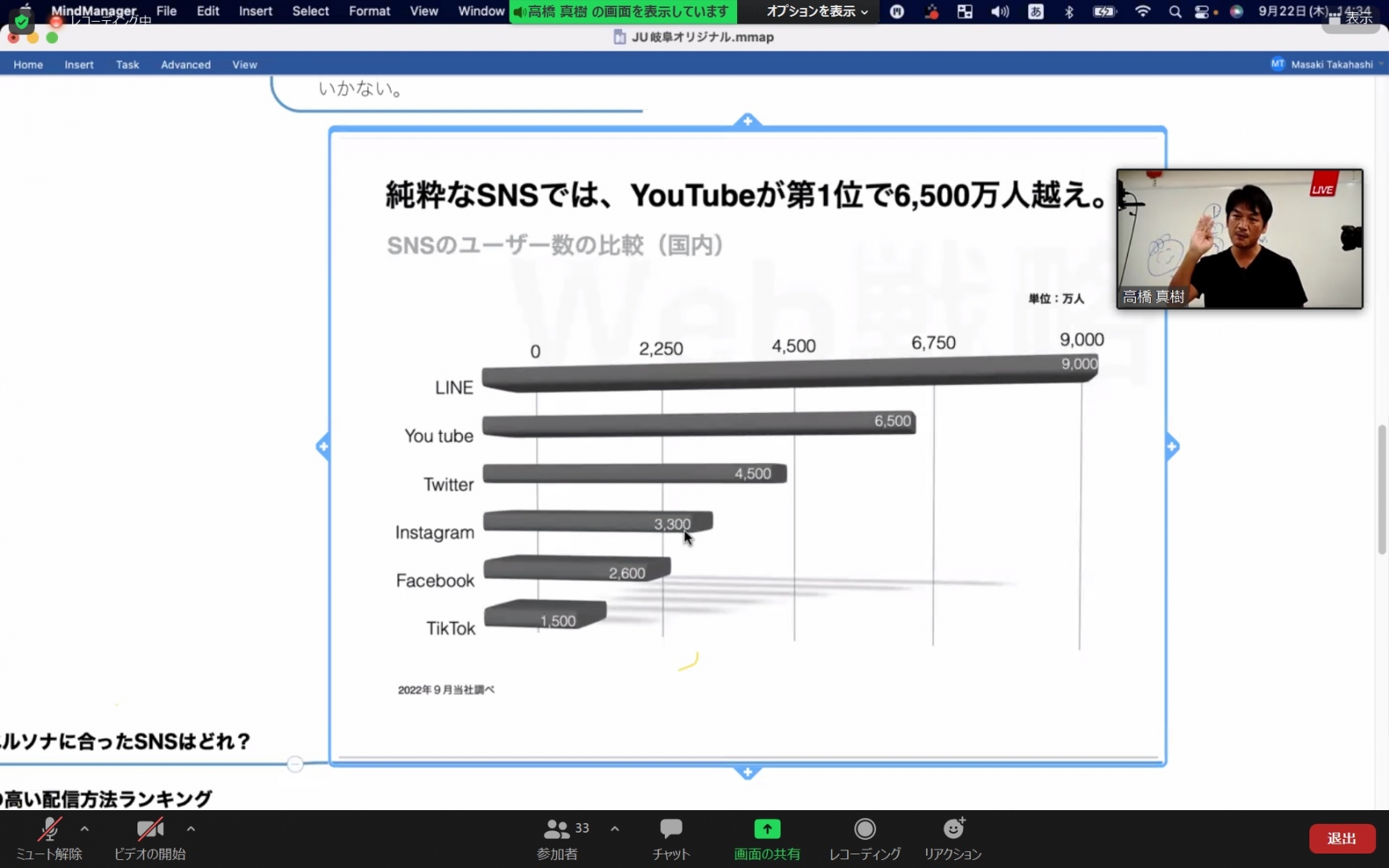
Task: Expand audio options arrow next to ミュート解除
Action: coord(84,829)
